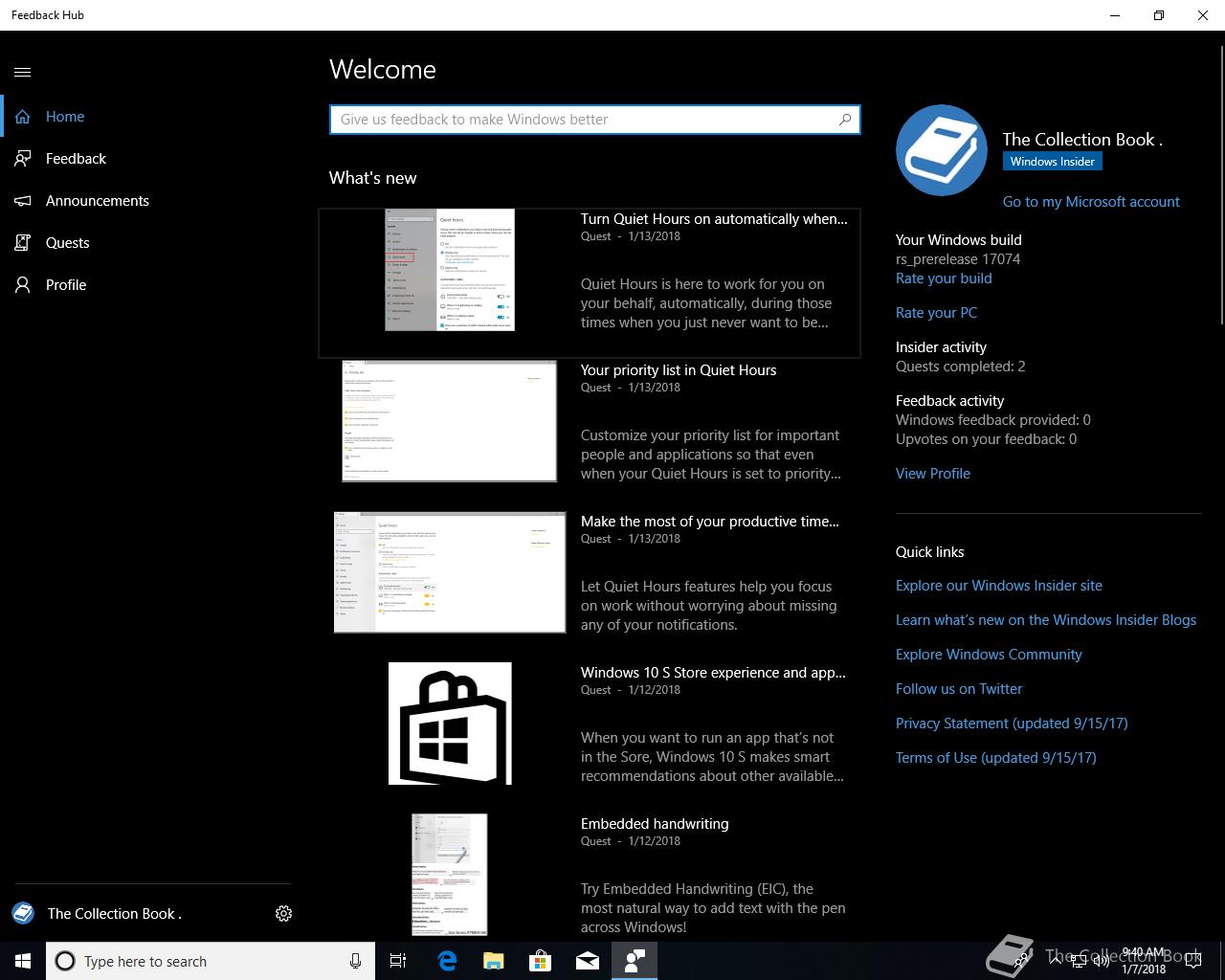Open Your priority list quest thumbnail

450,421
